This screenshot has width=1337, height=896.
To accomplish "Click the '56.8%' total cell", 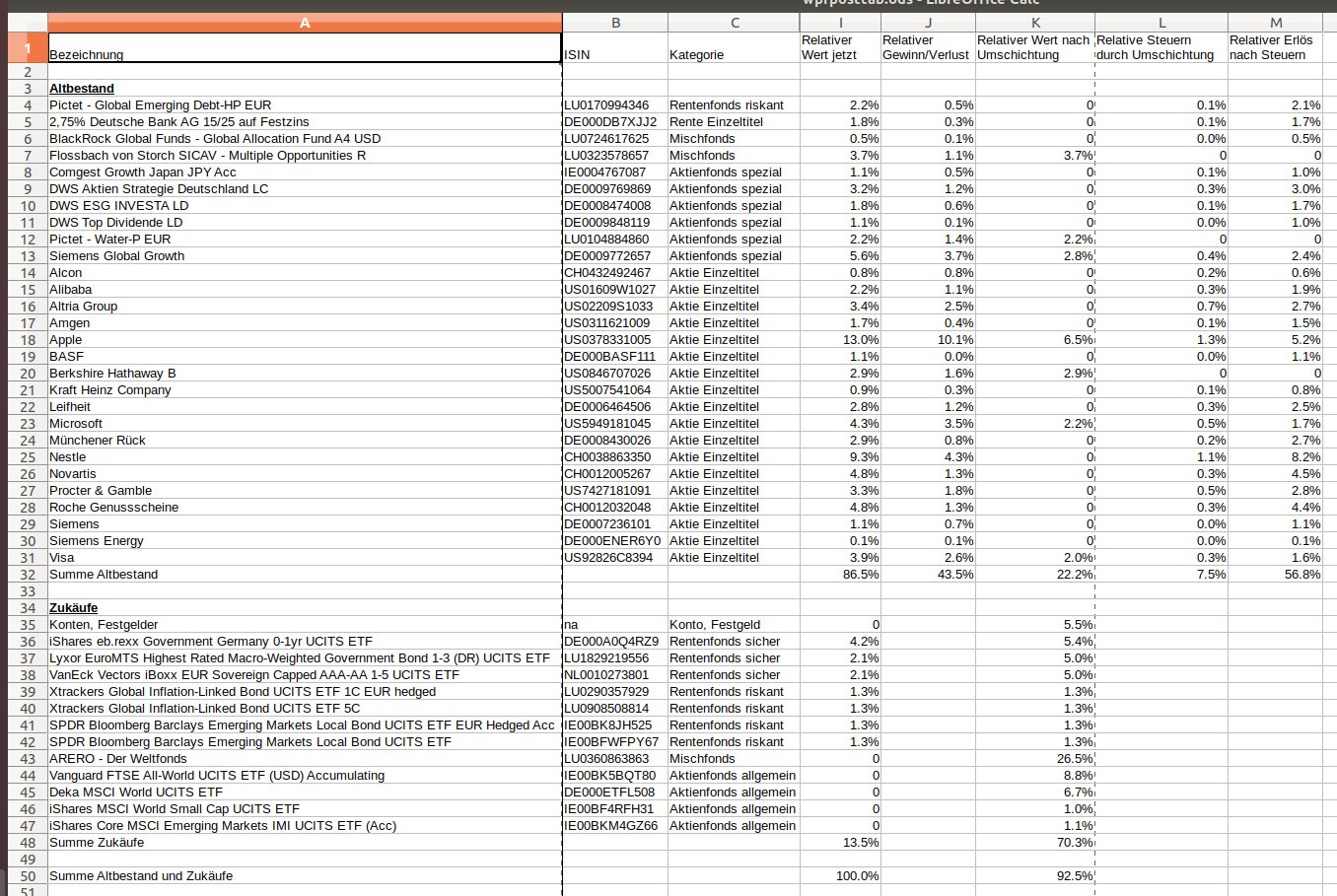I will [x=1276, y=575].
